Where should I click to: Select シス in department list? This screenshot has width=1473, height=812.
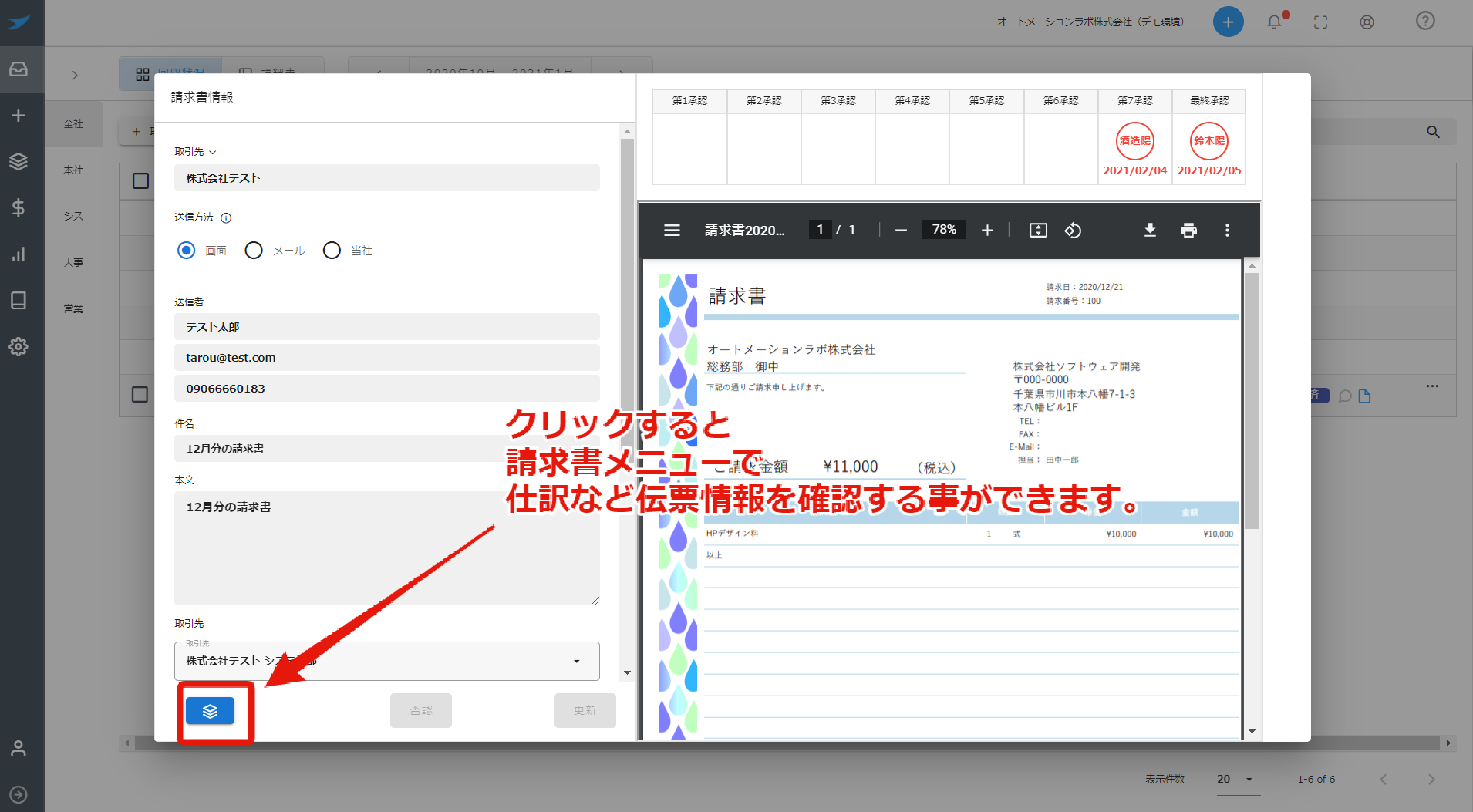click(73, 216)
